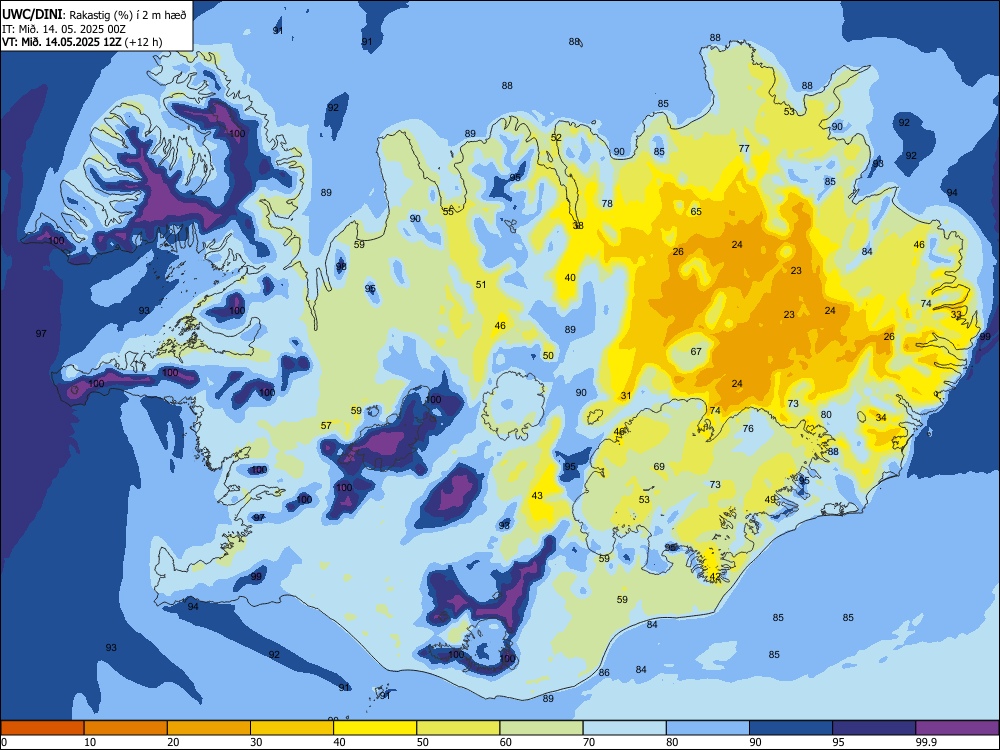Click the map value 34 in the east

(x=881, y=418)
